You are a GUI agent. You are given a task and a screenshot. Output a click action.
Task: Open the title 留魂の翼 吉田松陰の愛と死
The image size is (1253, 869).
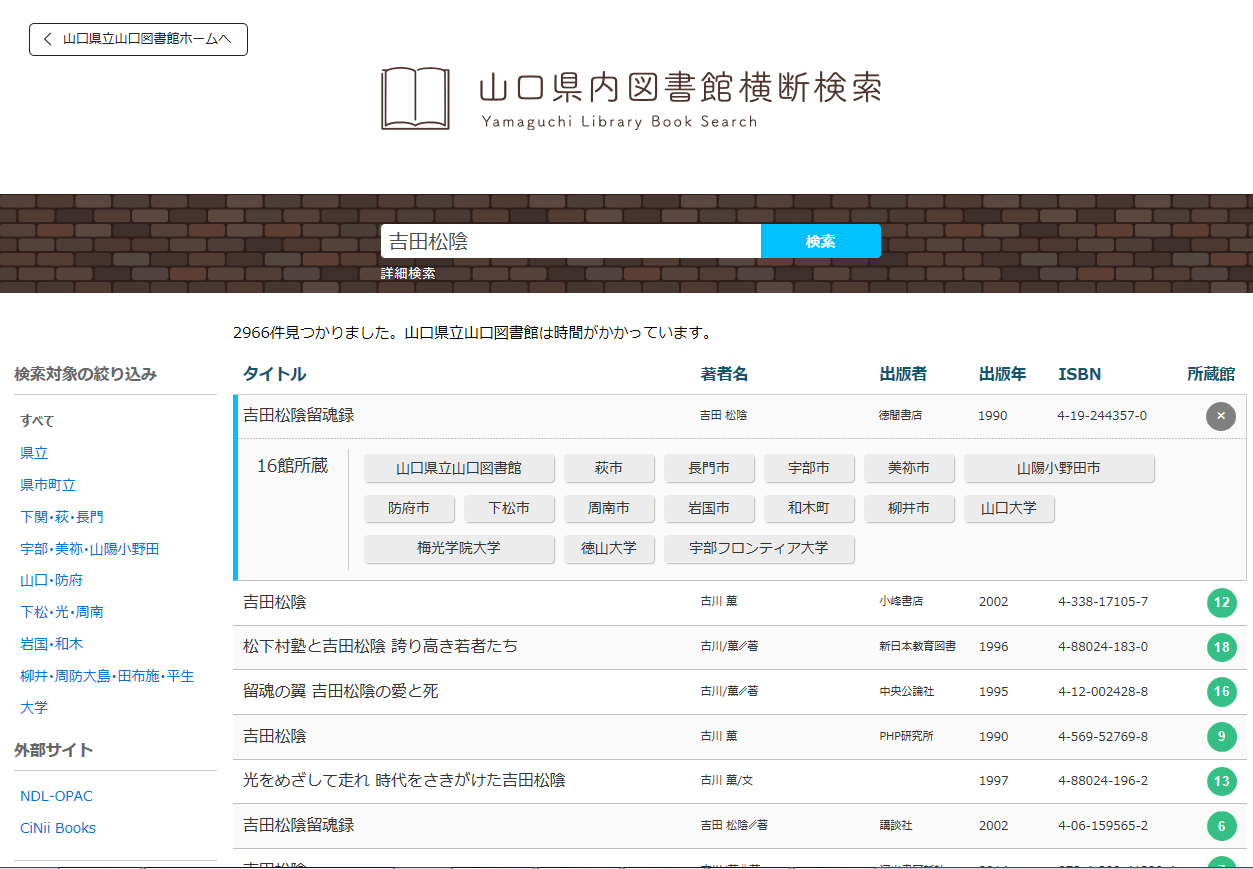340,691
